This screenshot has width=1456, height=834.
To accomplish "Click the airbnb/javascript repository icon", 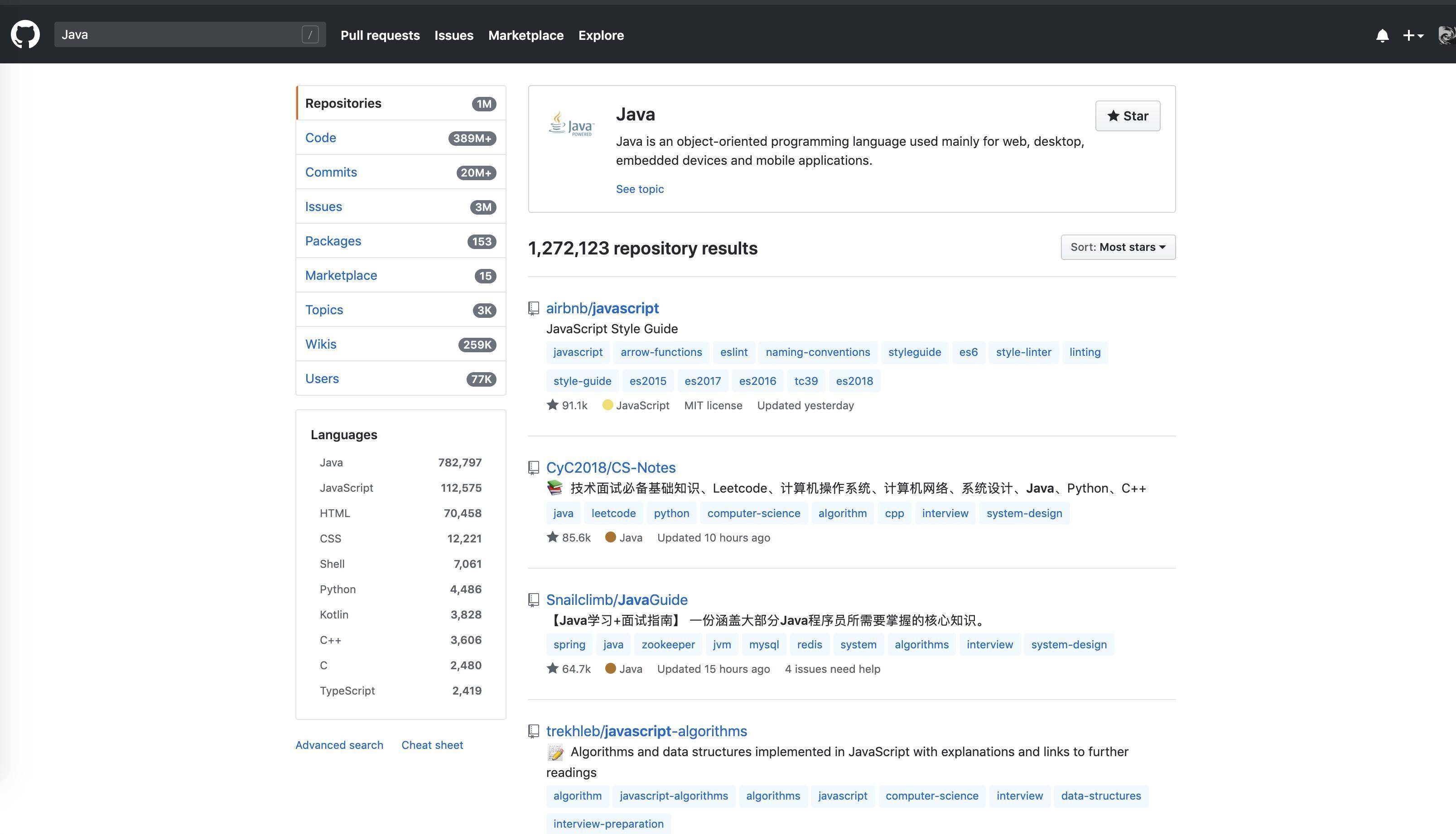I will (x=533, y=308).
